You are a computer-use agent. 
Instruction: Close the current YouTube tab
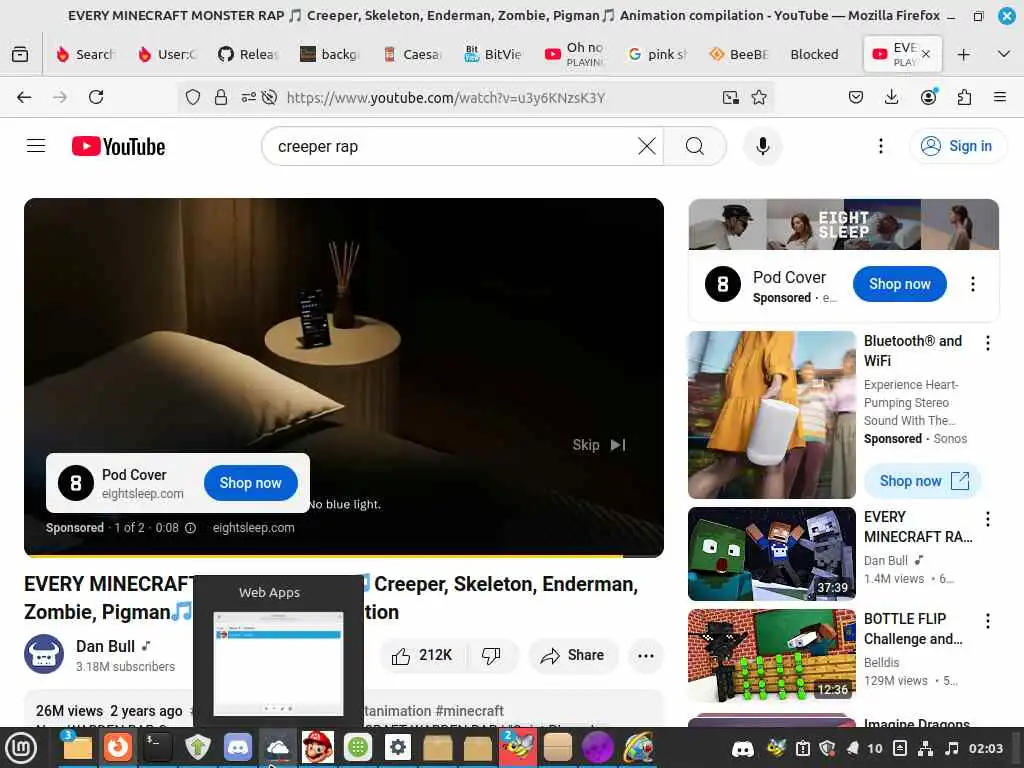tap(926, 54)
